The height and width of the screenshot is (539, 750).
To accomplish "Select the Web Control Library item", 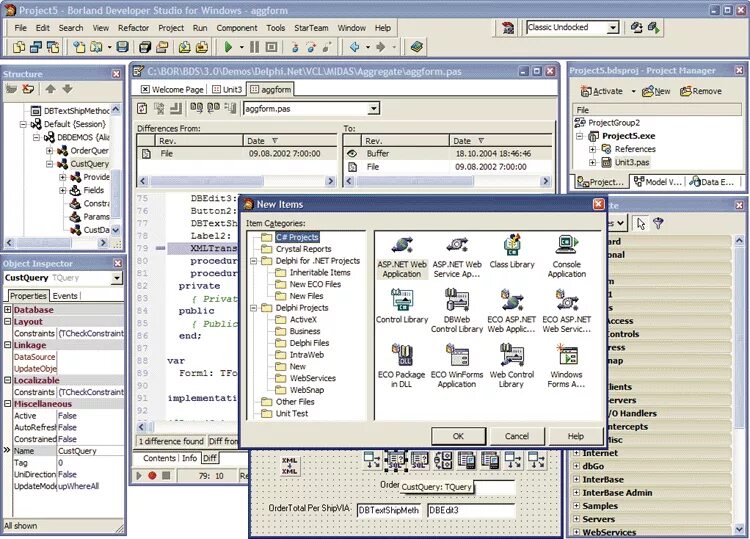I will click(x=512, y=366).
